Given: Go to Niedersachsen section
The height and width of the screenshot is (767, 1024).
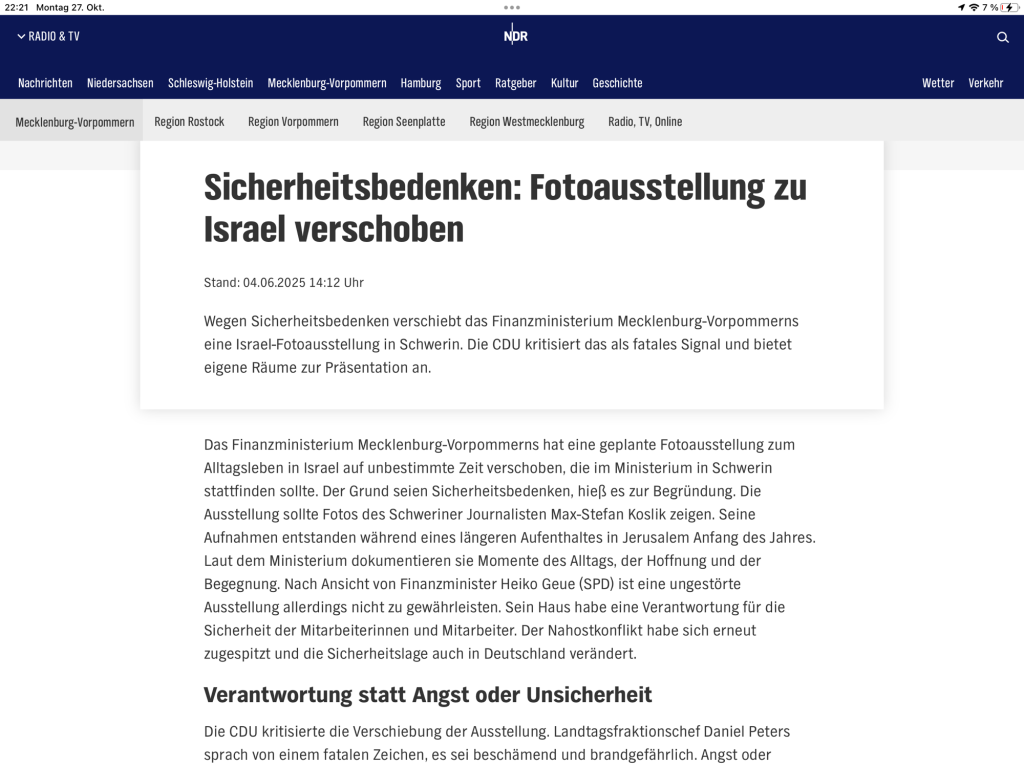Looking at the screenshot, I should (120, 83).
